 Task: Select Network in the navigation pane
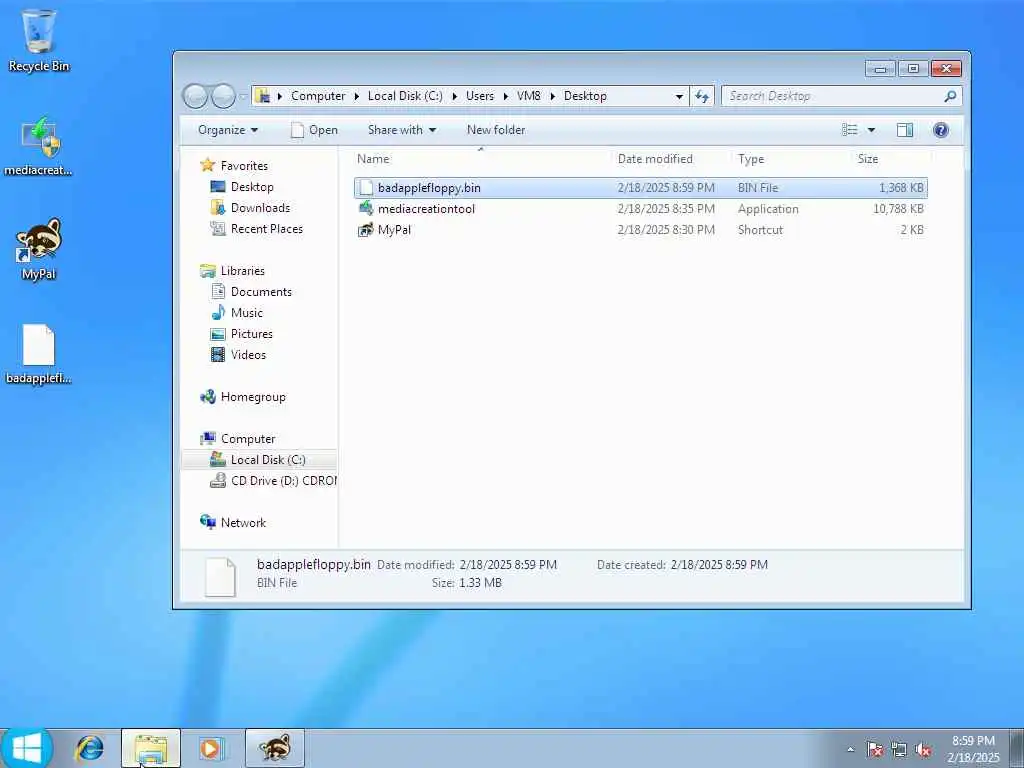point(233,522)
